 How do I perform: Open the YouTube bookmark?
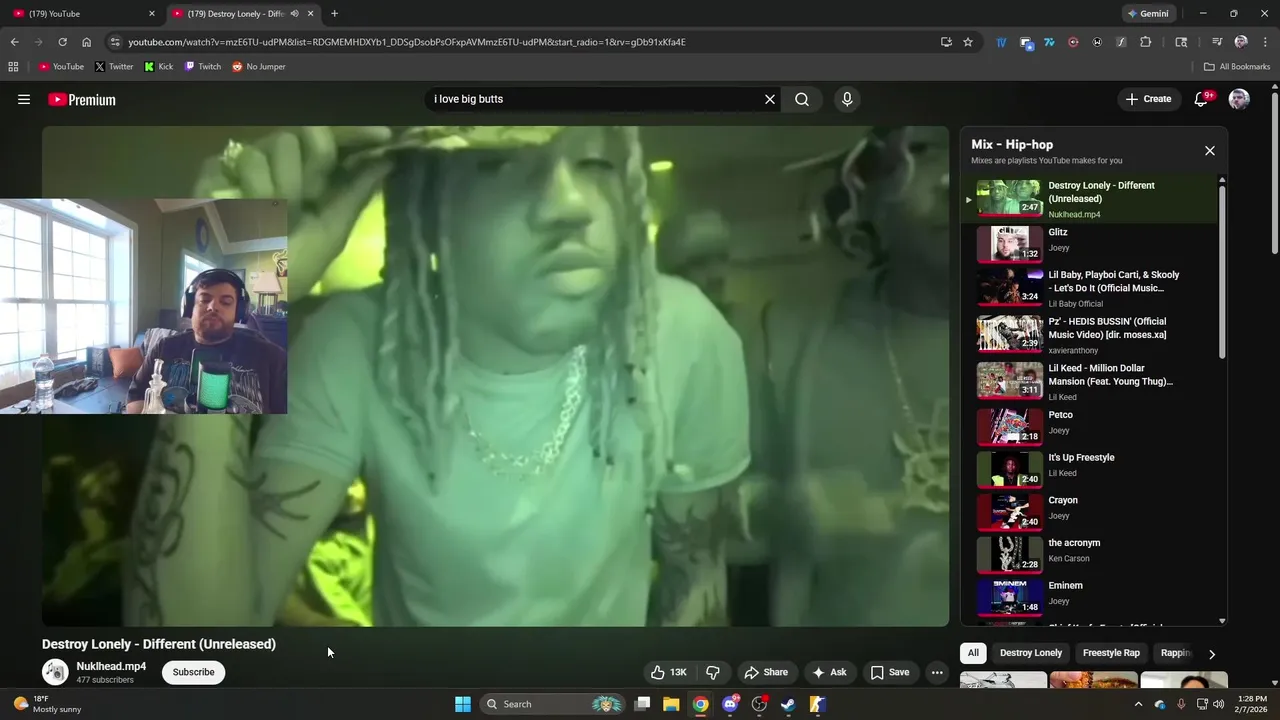click(62, 66)
